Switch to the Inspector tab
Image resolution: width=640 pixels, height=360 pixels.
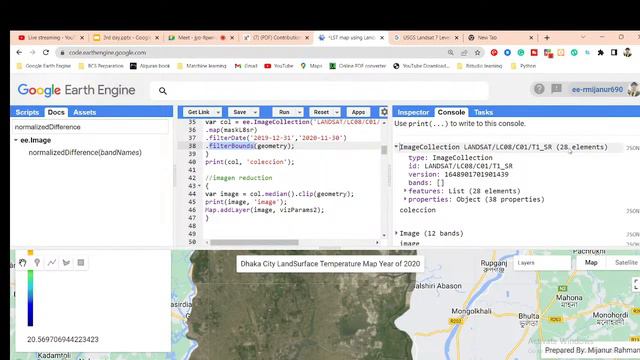(x=413, y=112)
